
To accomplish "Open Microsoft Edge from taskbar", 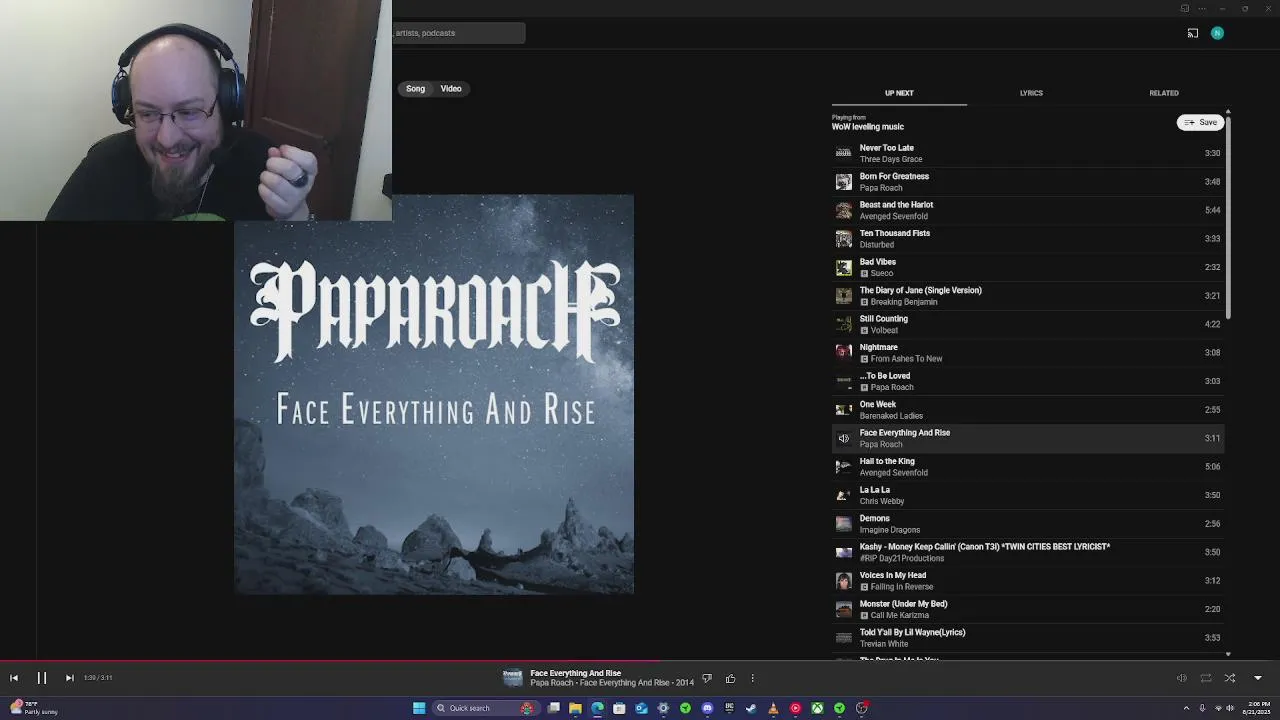I will (597, 708).
